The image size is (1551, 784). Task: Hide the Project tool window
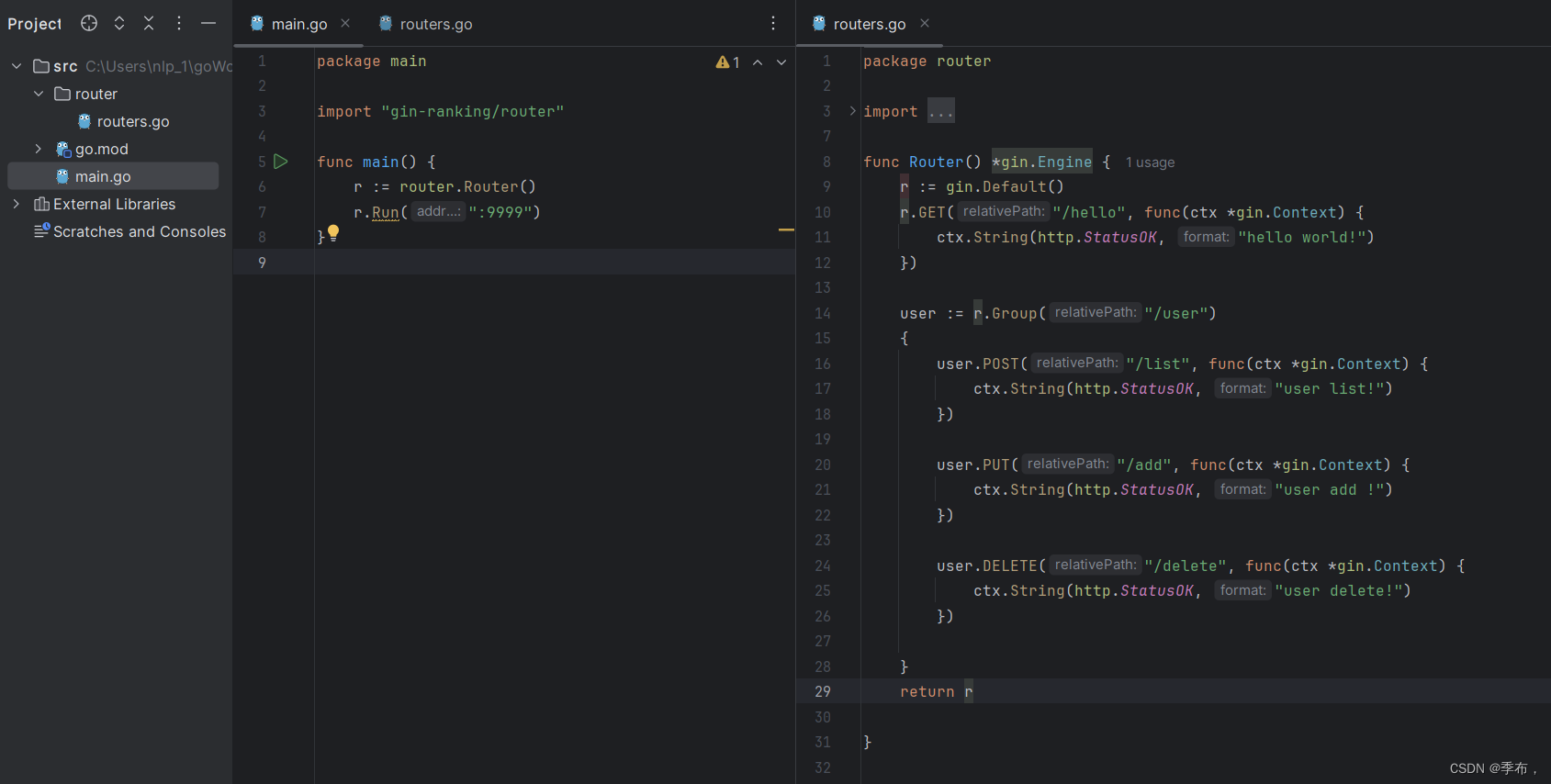[x=208, y=23]
